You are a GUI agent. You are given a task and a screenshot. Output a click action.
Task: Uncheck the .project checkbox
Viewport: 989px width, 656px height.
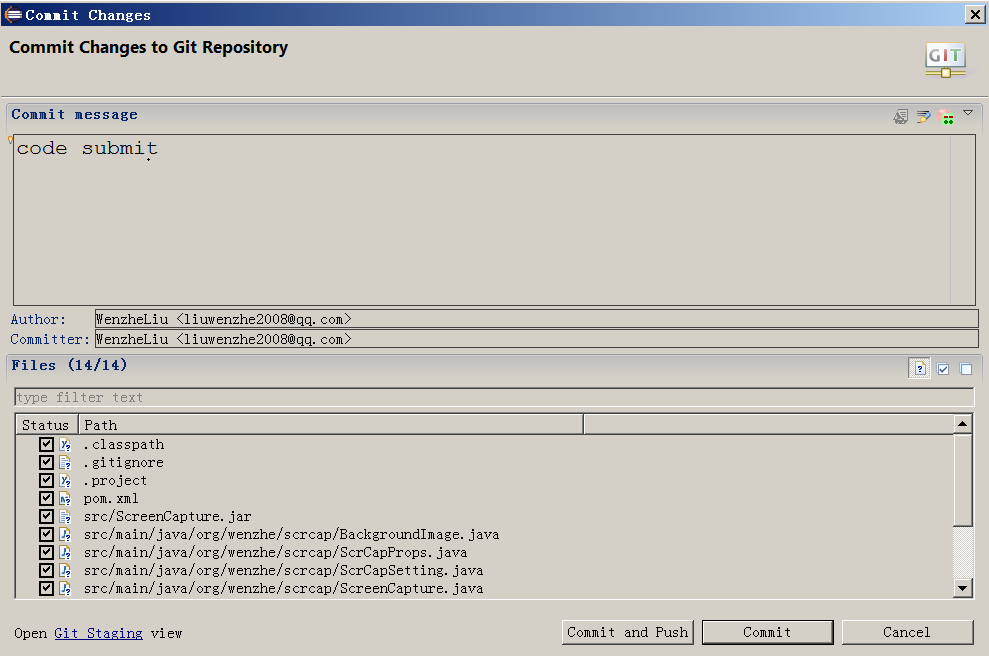point(46,480)
